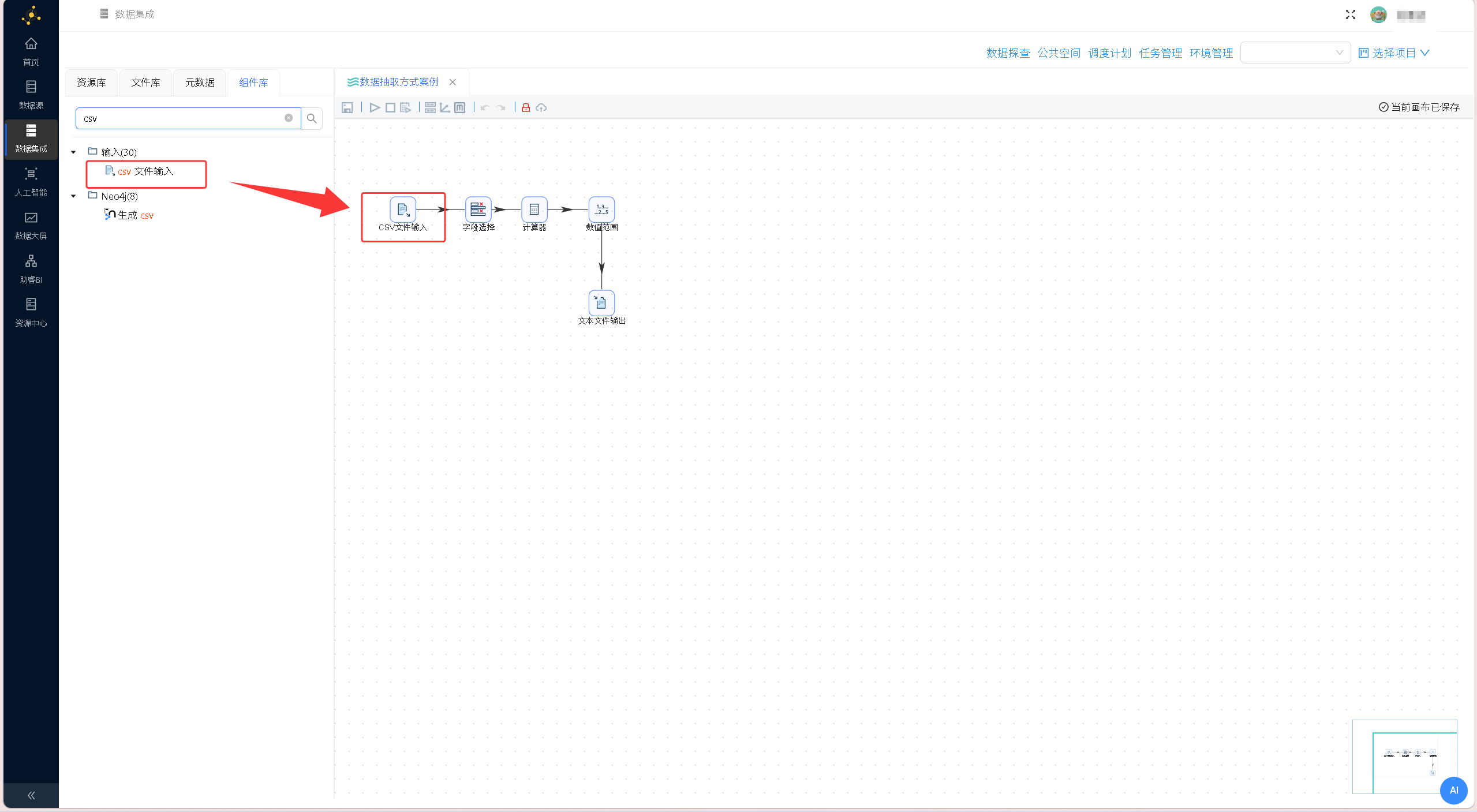Open the scheduled run calendar-play icon
The width and height of the screenshot is (1477, 812).
(406, 107)
